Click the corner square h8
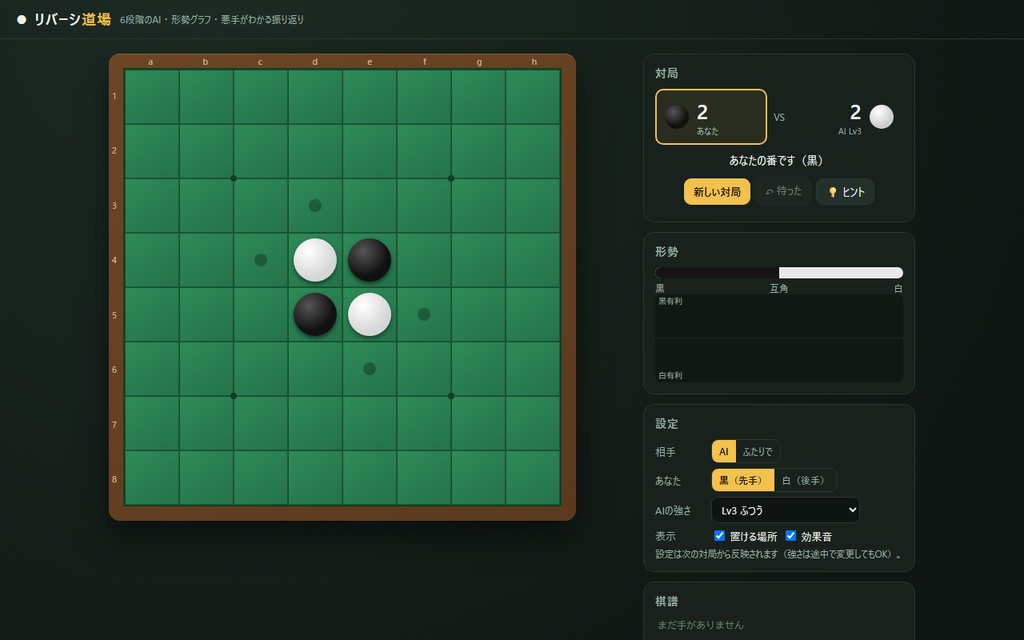Viewport: 1024px width, 640px height. click(533, 477)
